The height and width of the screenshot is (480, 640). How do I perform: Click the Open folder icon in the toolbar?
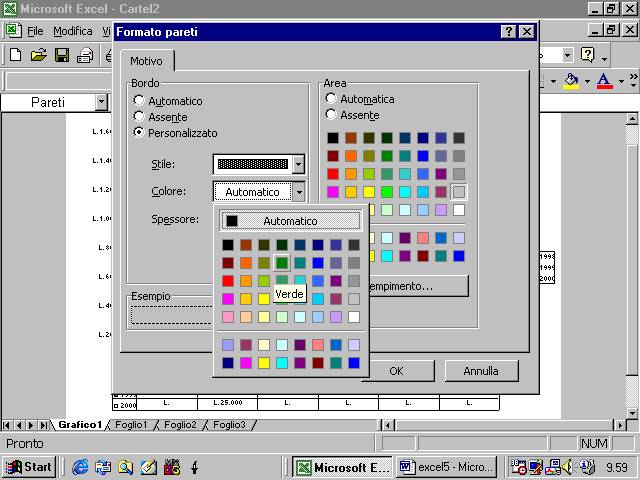(39, 55)
